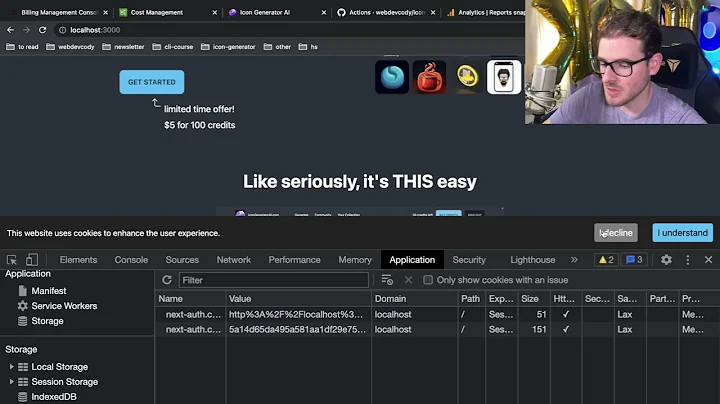Close the Icon Generator AI tab
The height and width of the screenshot is (404, 720).
(324, 12)
